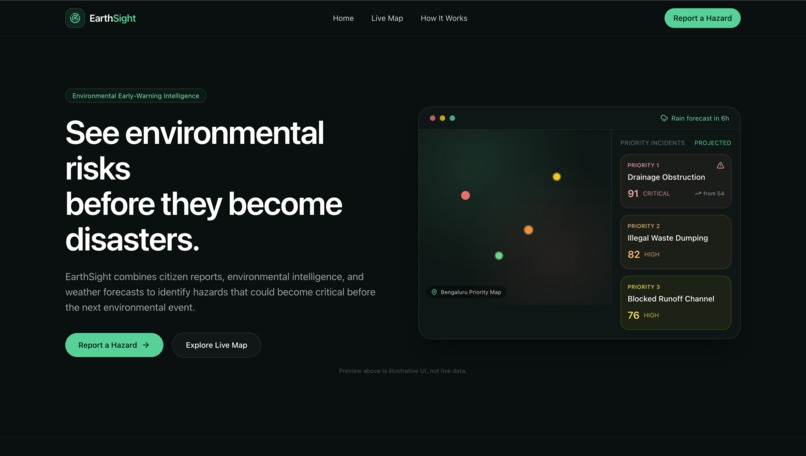Click the 76 high score

633,315
